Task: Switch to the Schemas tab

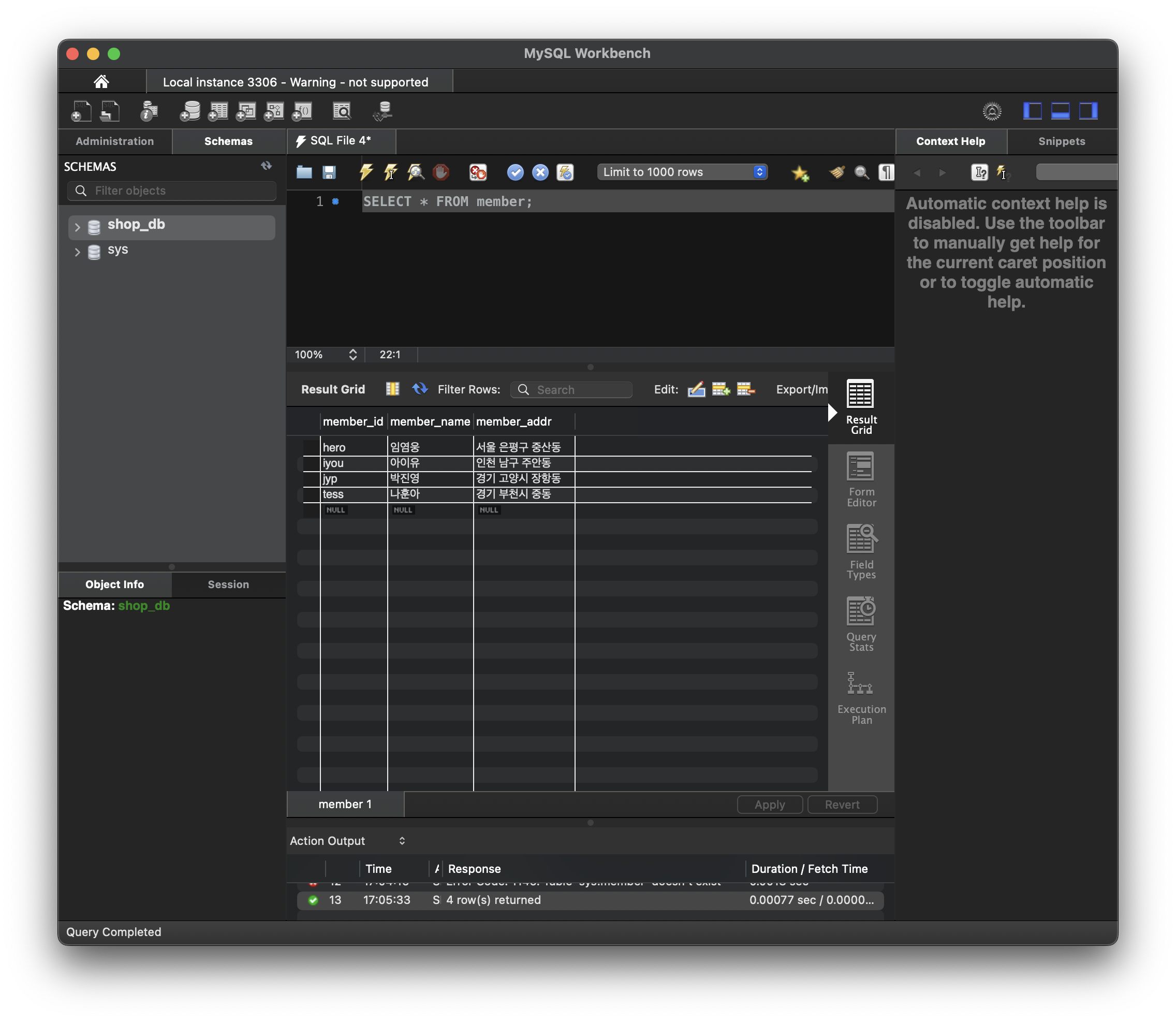Action: (228, 141)
